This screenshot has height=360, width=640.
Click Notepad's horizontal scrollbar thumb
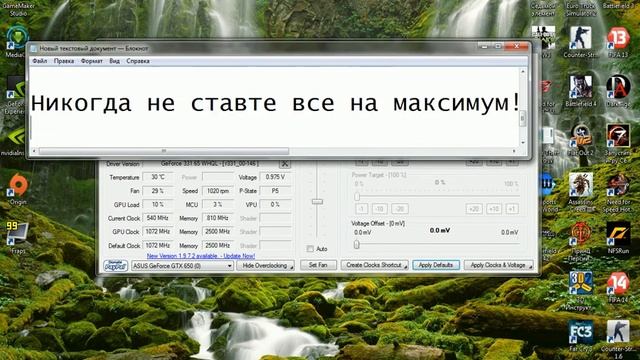coord(164,151)
